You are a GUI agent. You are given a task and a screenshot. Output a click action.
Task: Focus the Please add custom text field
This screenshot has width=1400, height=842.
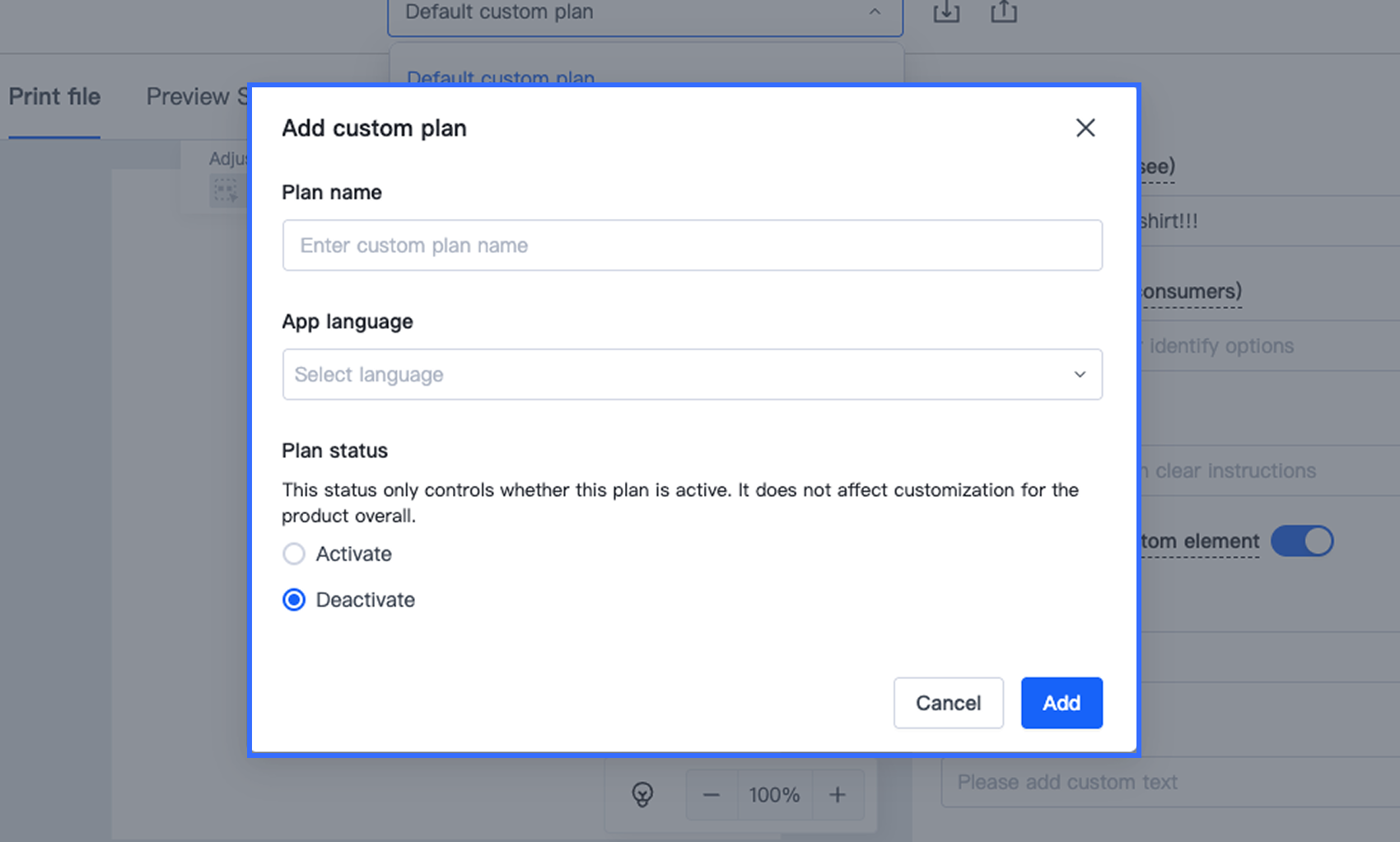click(1169, 782)
